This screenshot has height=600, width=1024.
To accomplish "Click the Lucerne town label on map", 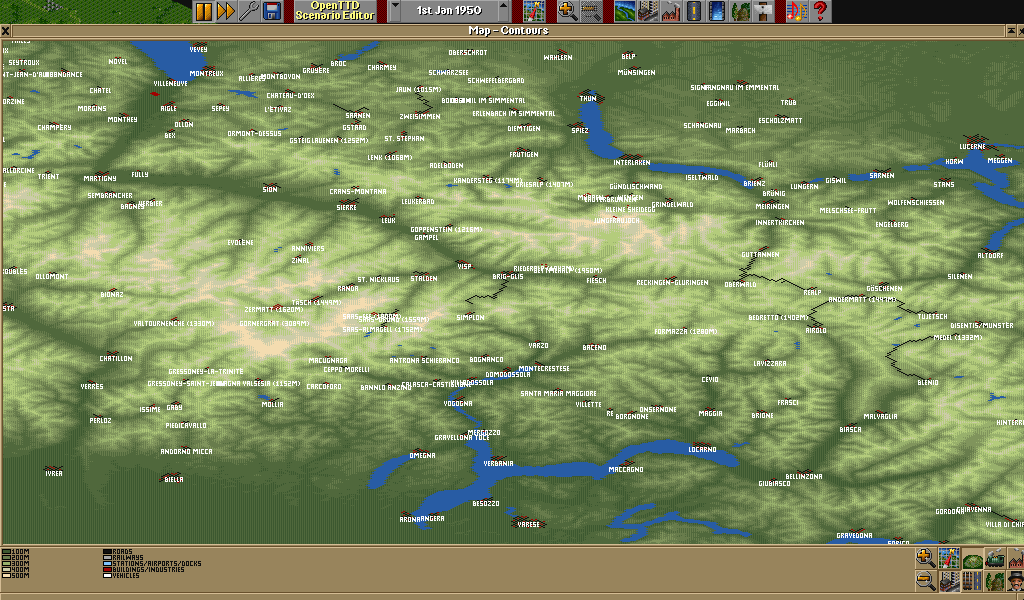I will [x=972, y=146].
